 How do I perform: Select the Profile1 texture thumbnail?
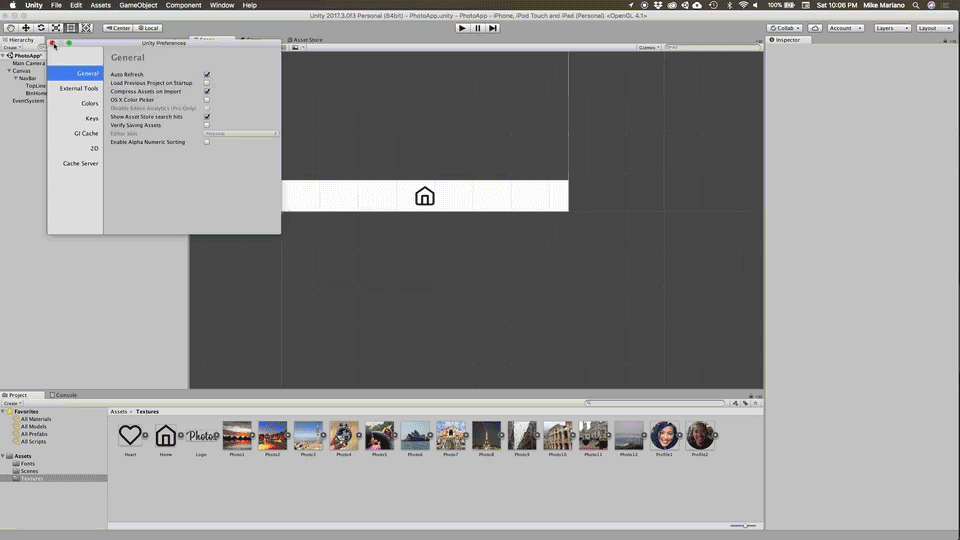(664, 435)
